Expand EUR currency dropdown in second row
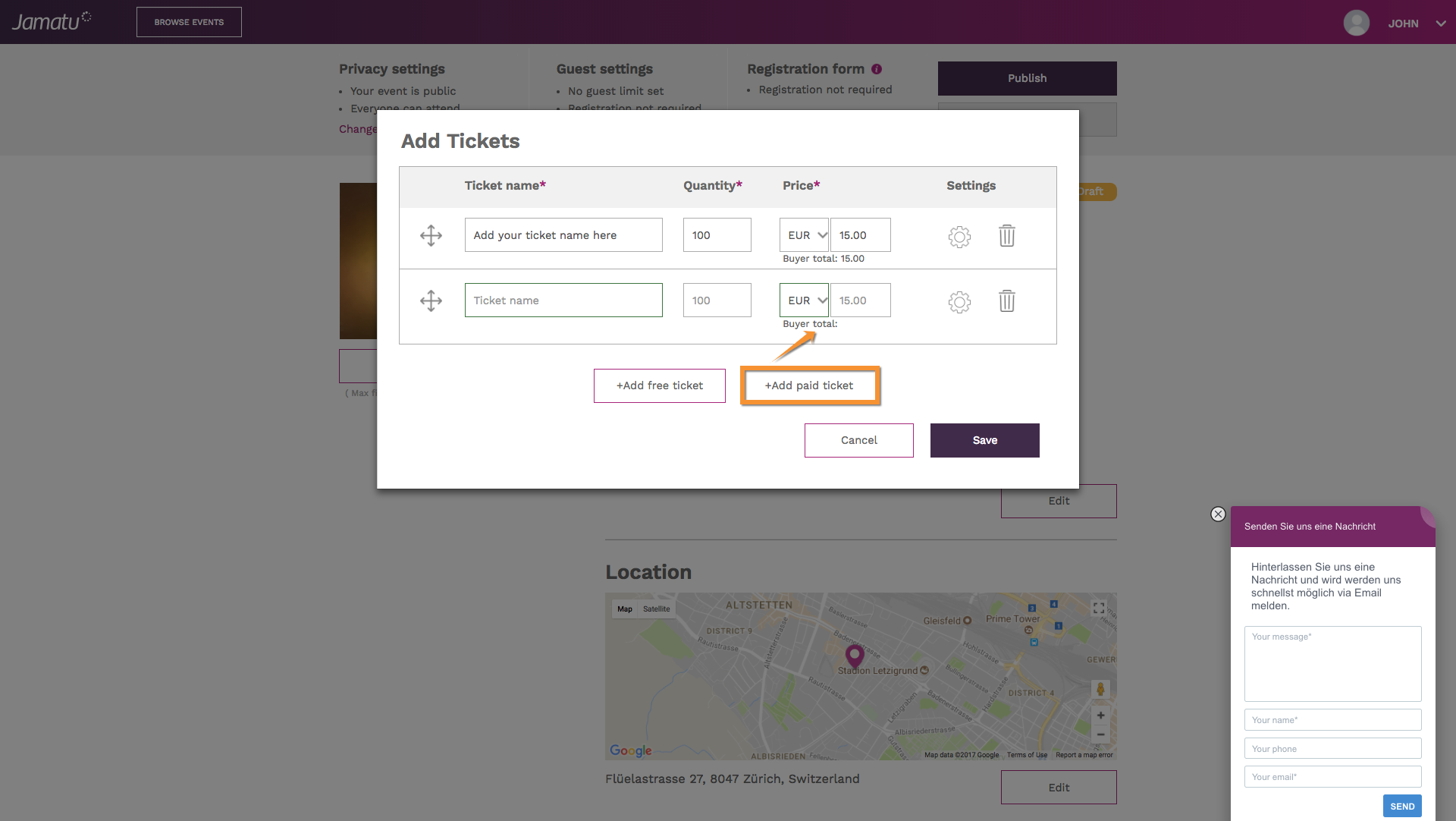The height and width of the screenshot is (821, 1456). click(804, 300)
